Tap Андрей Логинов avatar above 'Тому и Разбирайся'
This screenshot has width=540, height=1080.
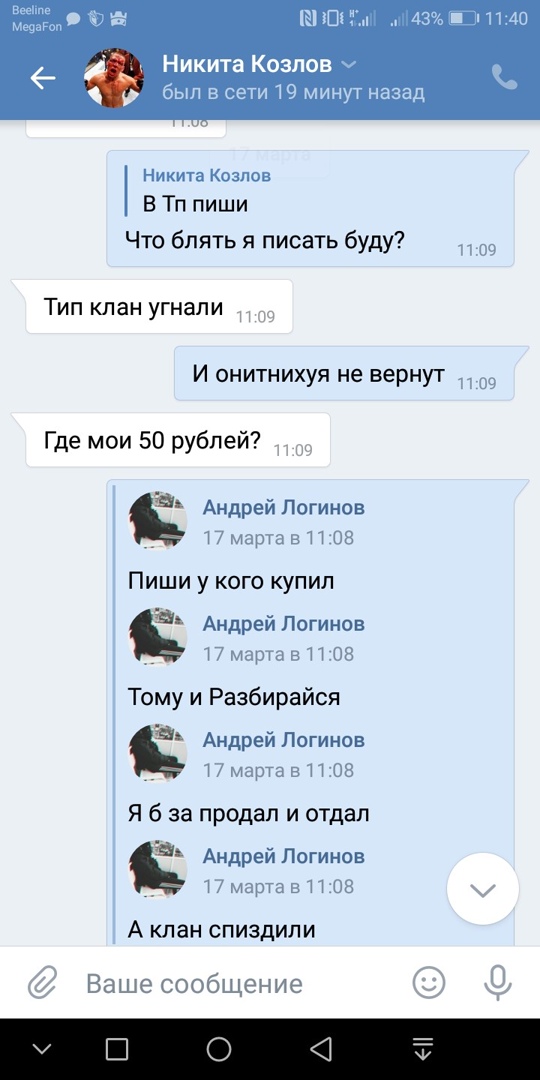pyautogui.click(x=158, y=636)
